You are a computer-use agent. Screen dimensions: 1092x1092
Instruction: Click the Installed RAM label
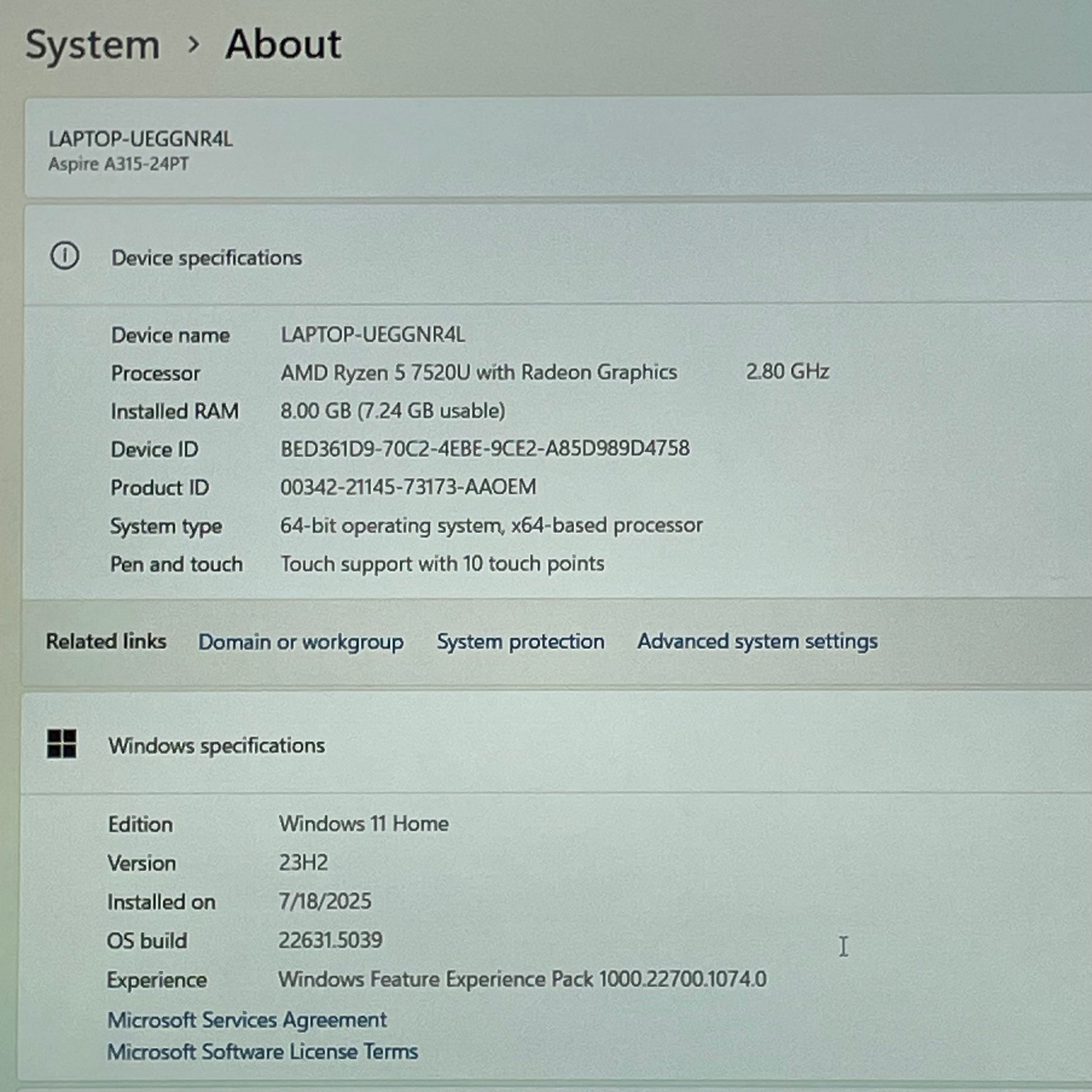(175, 411)
